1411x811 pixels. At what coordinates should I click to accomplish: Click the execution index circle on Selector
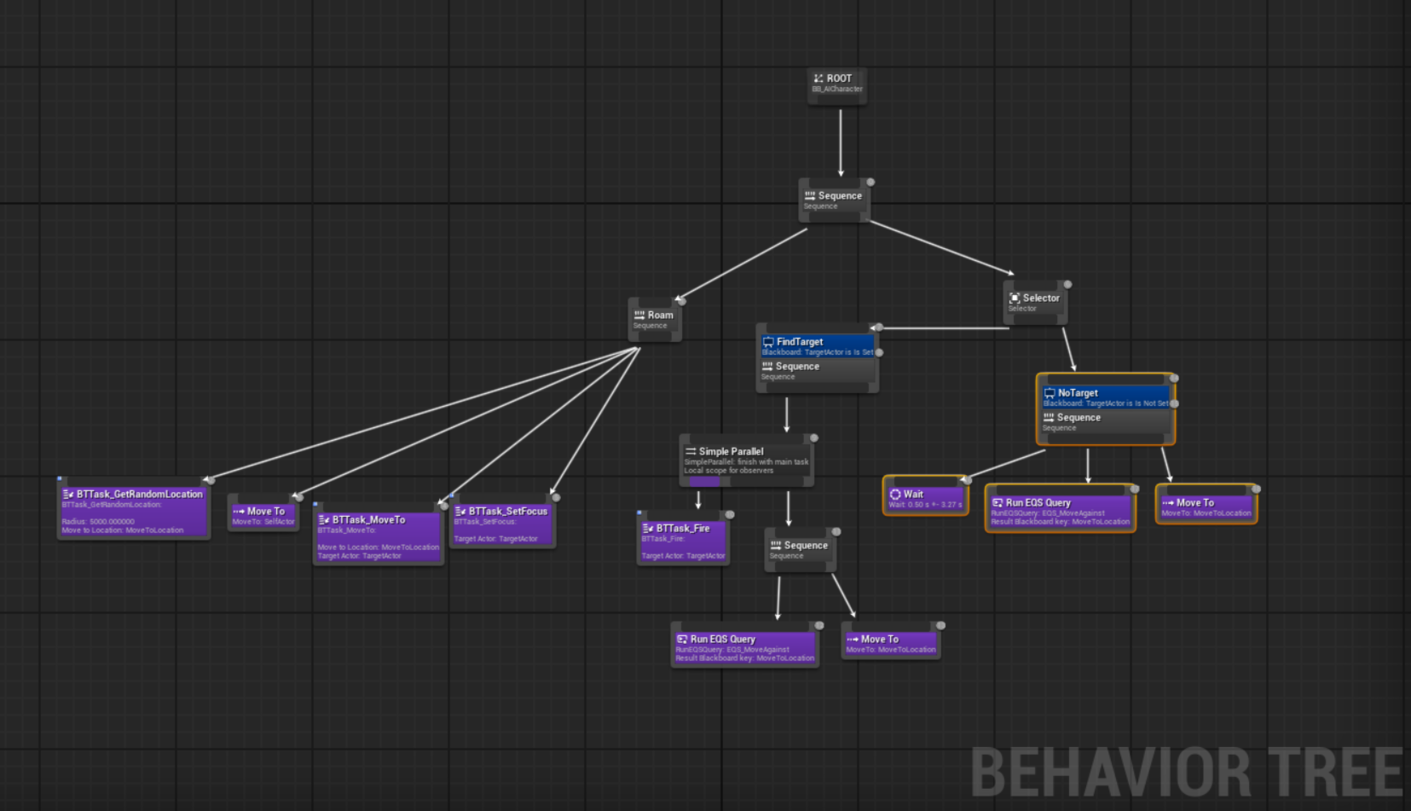click(1068, 285)
